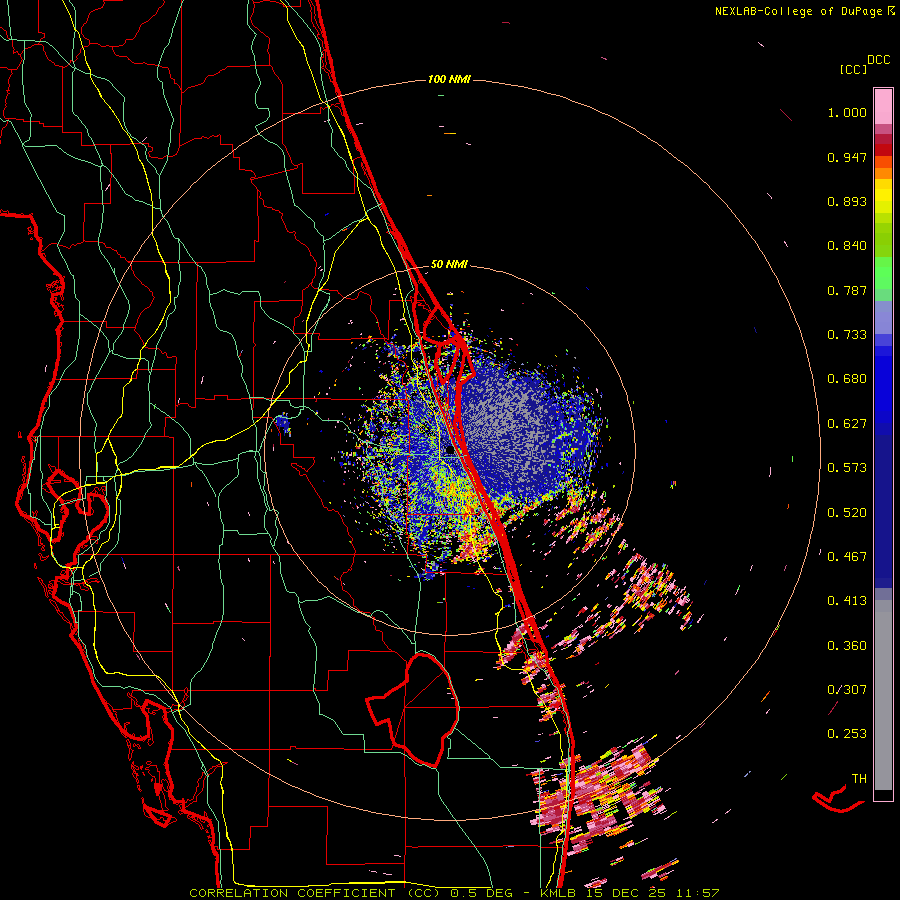This screenshot has width=900, height=900.
Task: Click the 0.360 legend value
Action: pyautogui.click(x=847, y=646)
